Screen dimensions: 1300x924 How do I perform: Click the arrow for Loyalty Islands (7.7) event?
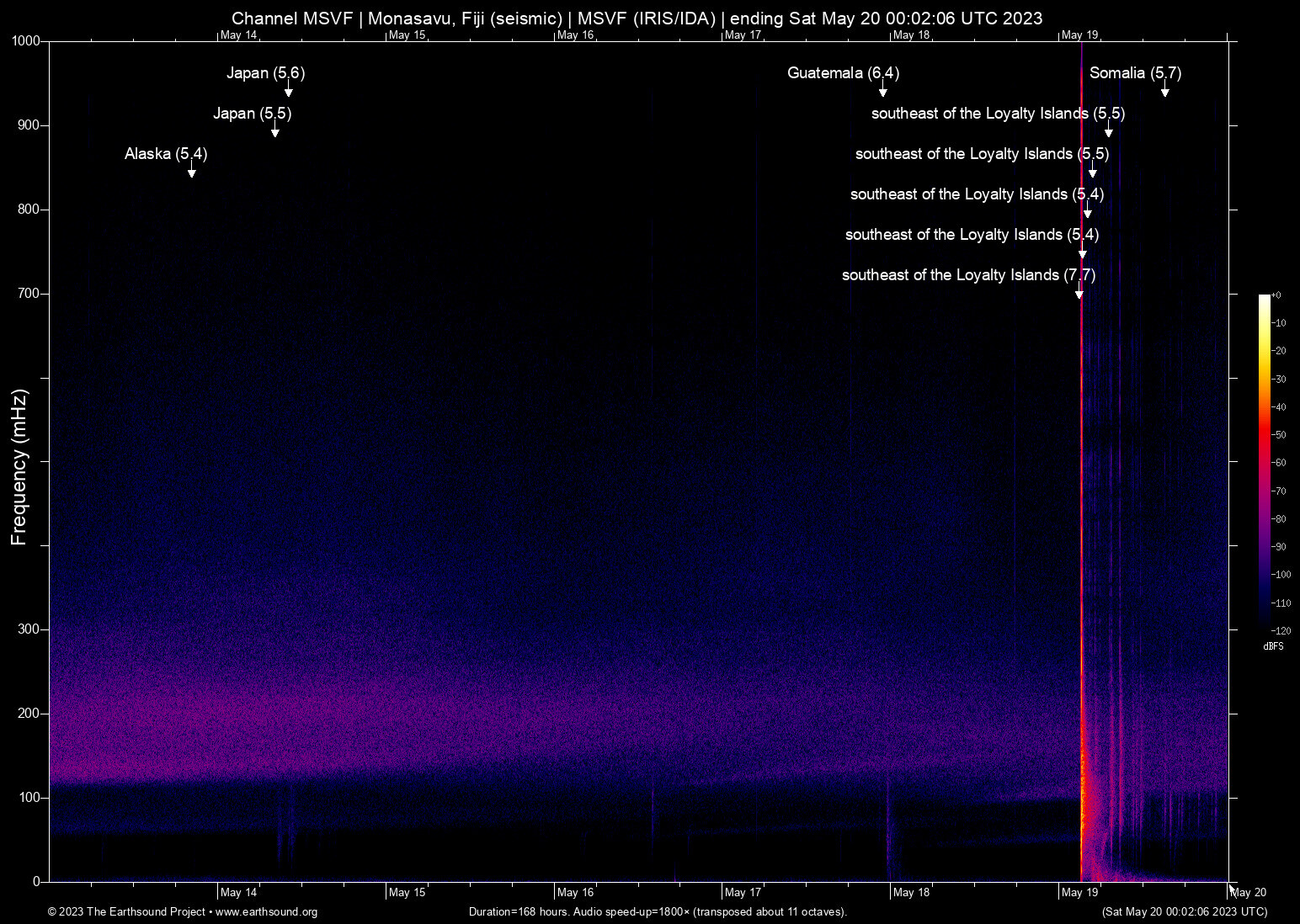[1079, 293]
